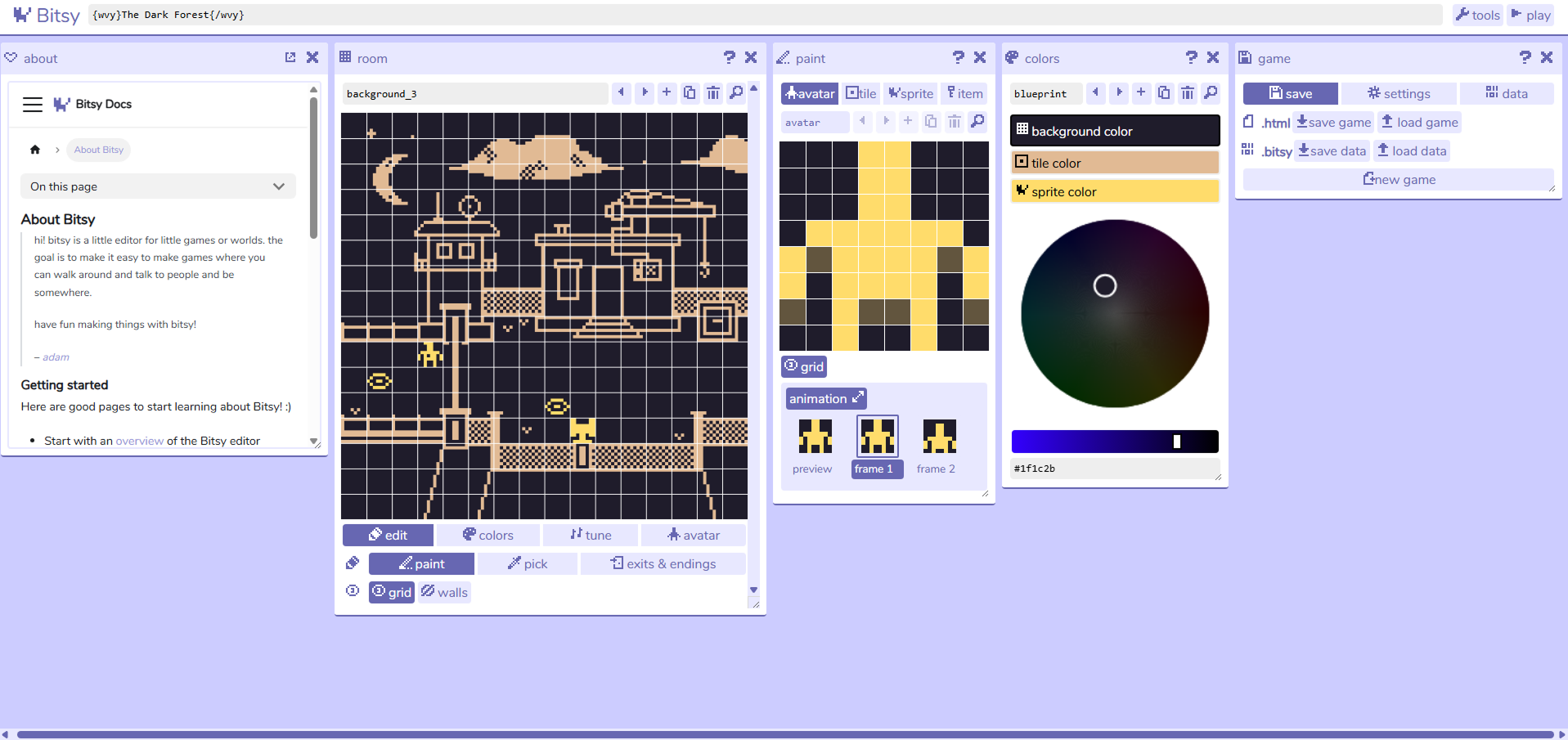Image resolution: width=1568 pixels, height=740 pixels.
Task: Switch to sprite tab in paint panel
Action: point(910,93)
